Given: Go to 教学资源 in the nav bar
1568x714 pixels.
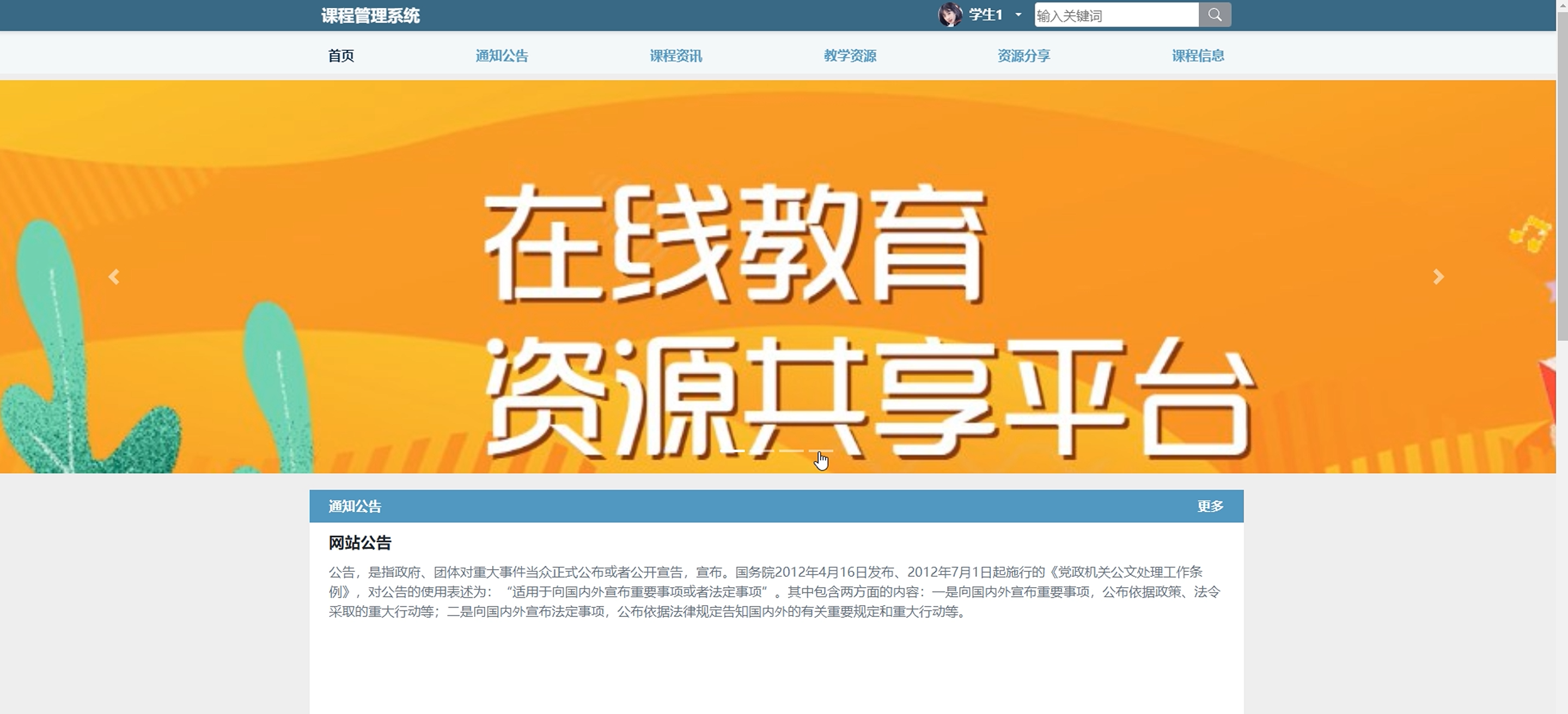Looking at the screenshot, I should (850, 56).
